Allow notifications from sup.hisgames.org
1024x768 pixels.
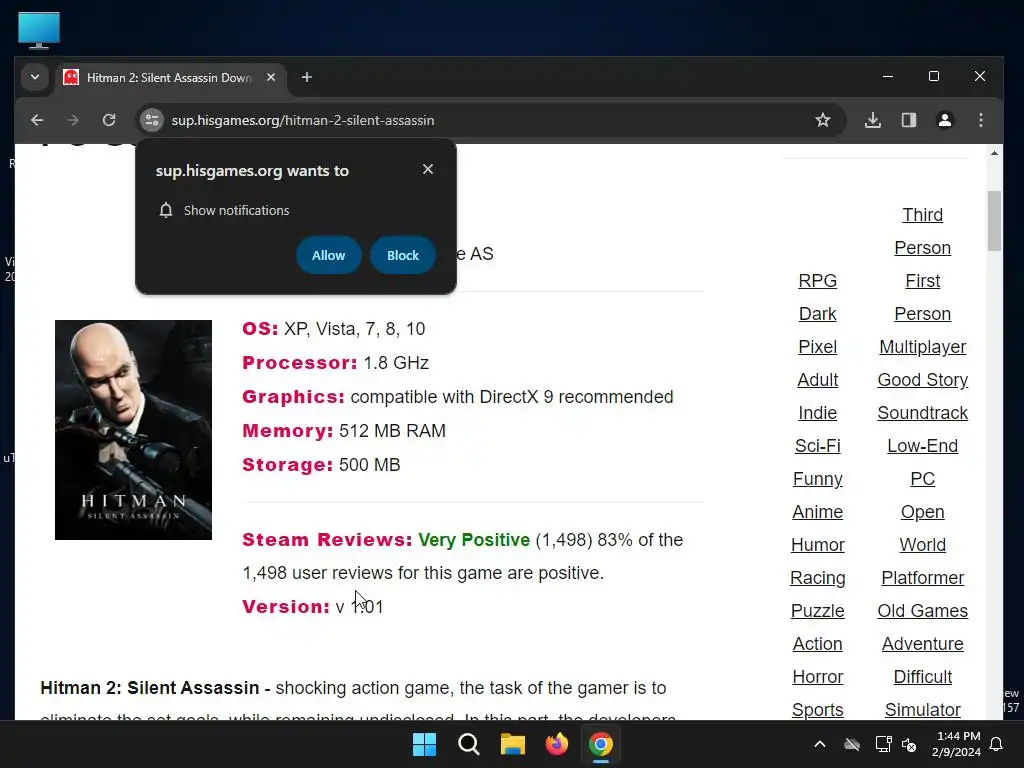coord(328,255)
